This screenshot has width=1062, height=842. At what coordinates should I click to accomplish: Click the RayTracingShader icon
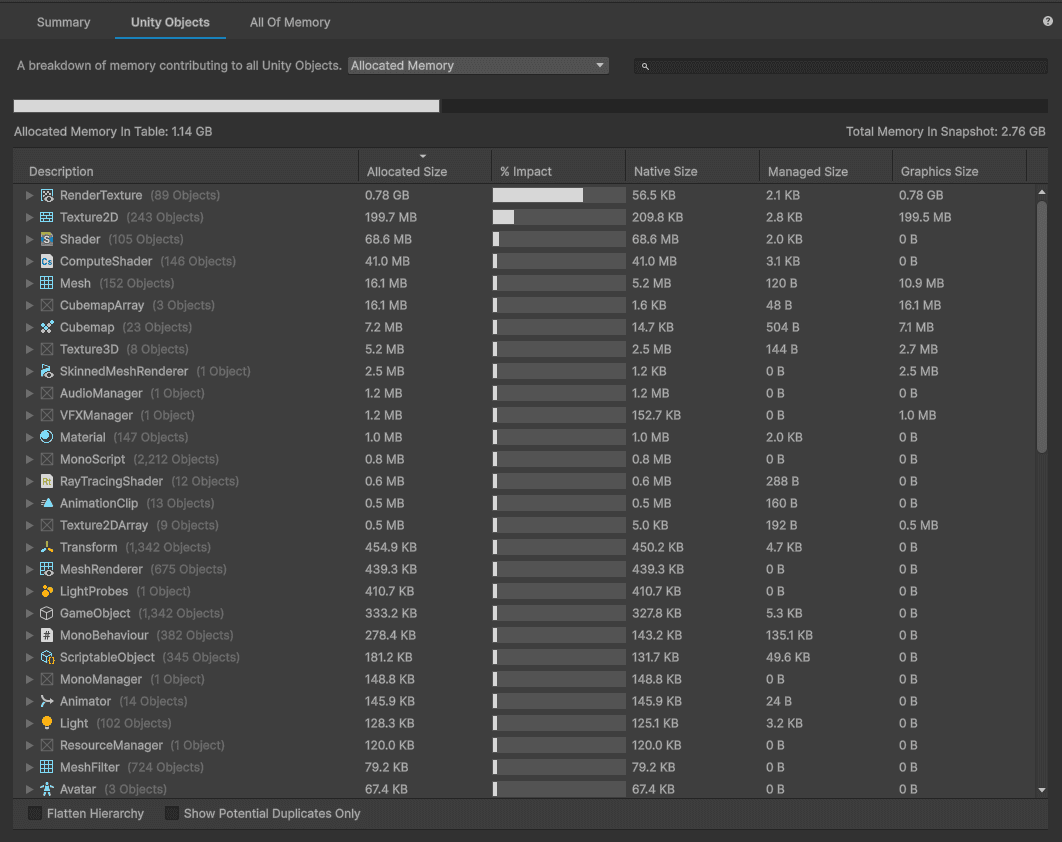point(47,481)
